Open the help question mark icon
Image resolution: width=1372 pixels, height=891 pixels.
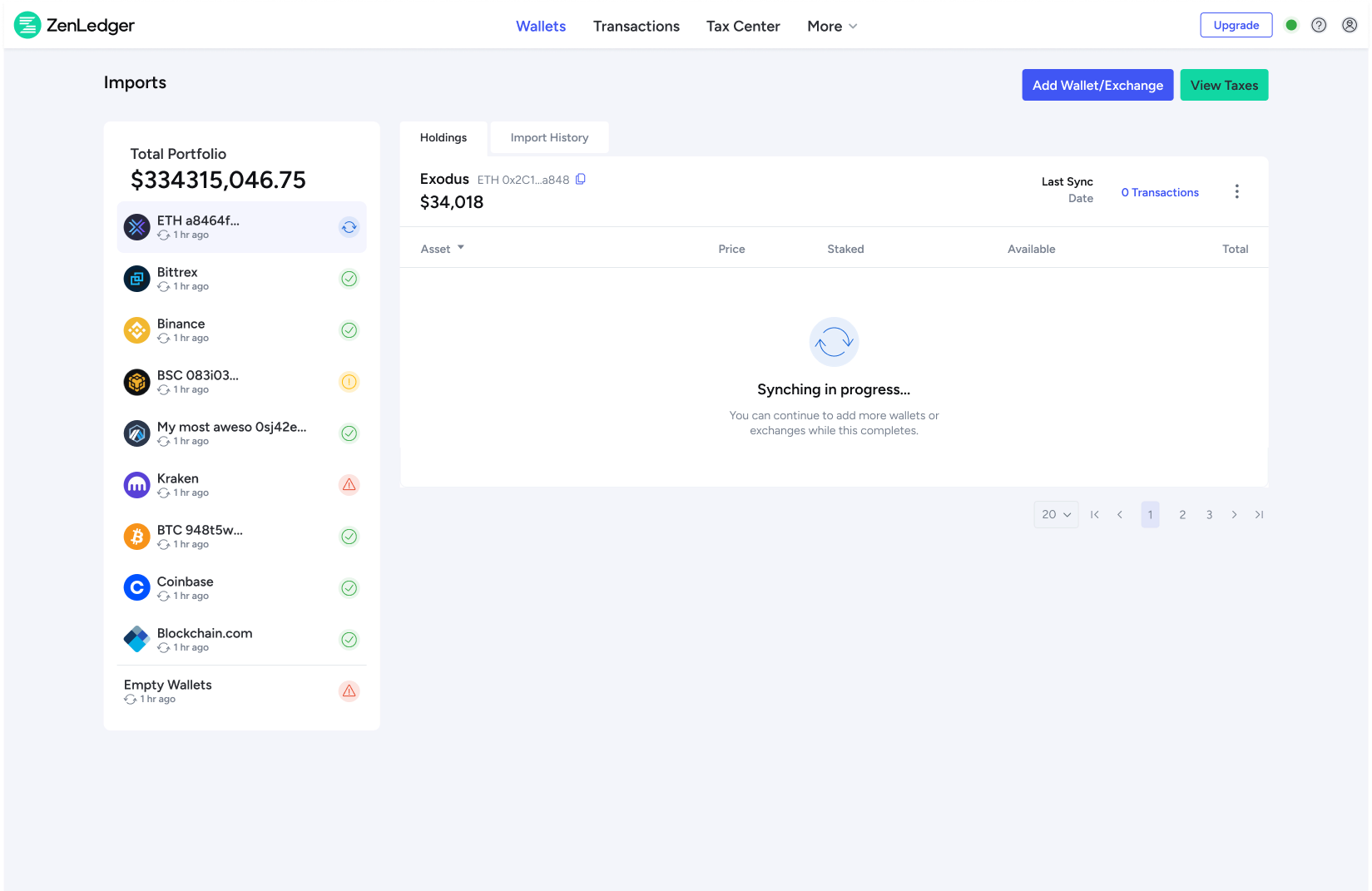click(1319, 25)
